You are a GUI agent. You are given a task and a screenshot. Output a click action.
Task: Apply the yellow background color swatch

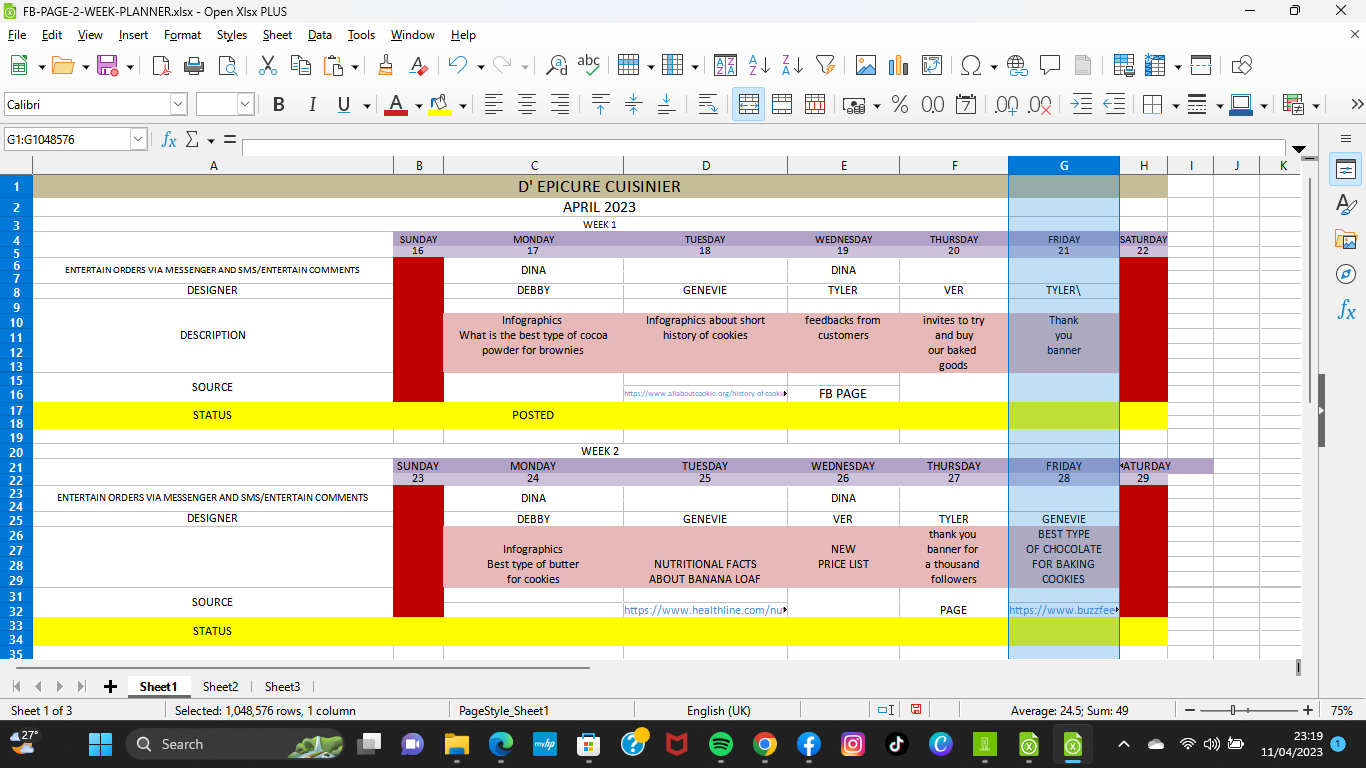(x=440, y=105)
